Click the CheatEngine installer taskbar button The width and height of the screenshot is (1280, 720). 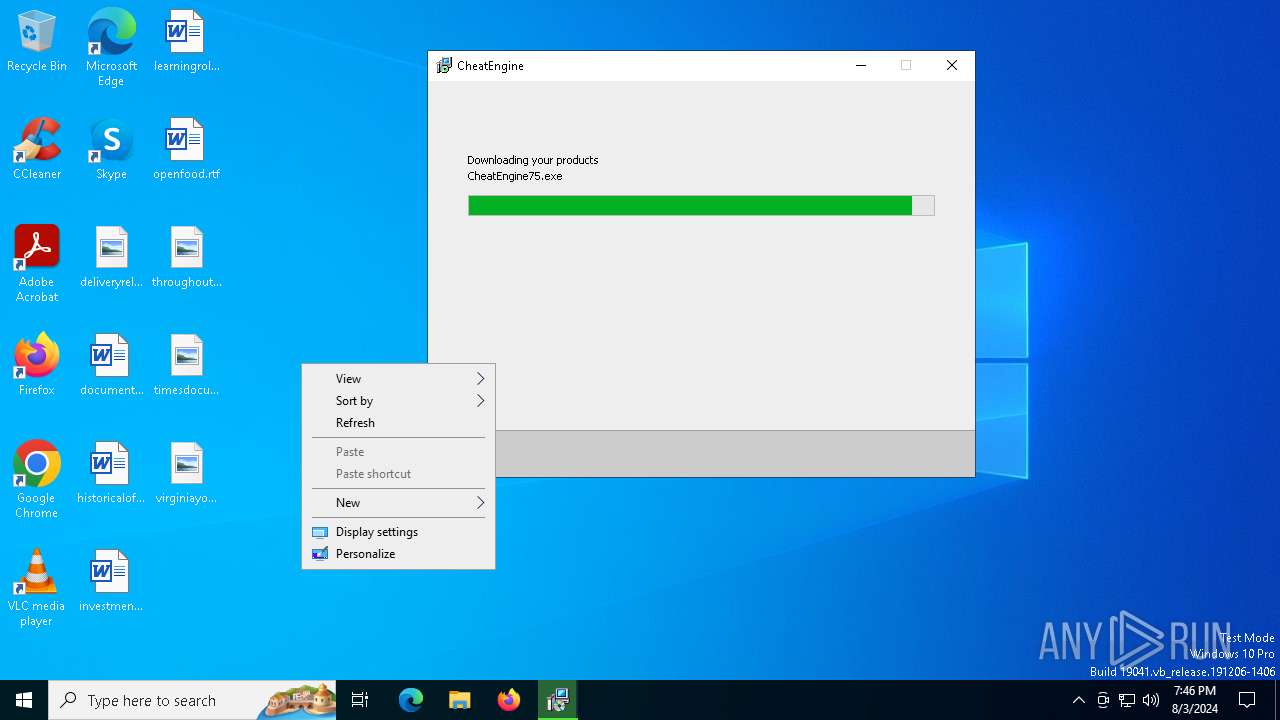point(558,700)
